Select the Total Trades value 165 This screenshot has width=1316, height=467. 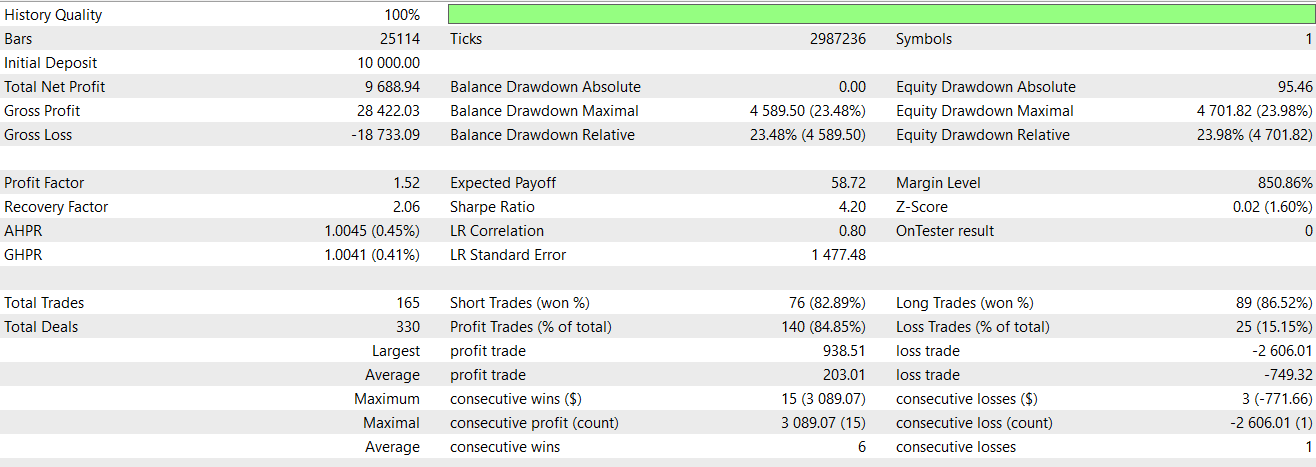tap(407, 303)
